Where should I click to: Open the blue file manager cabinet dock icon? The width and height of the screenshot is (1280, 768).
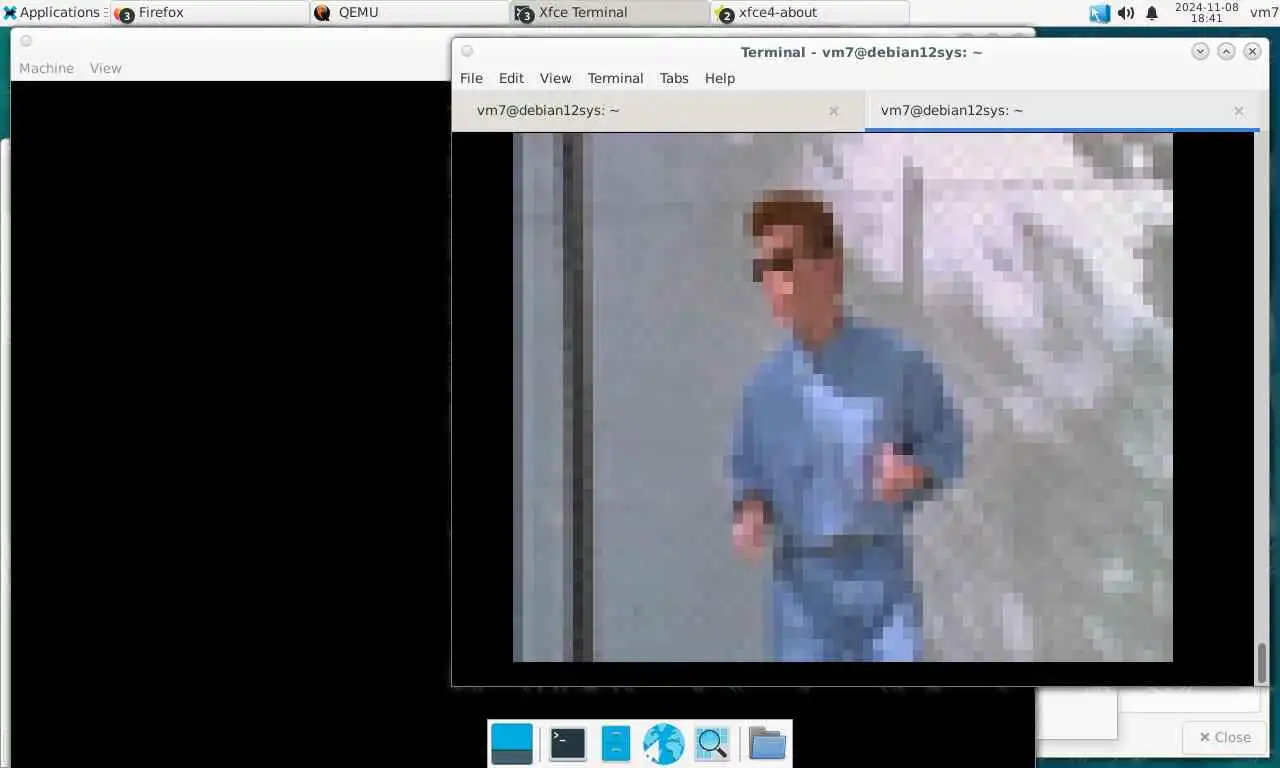tap(616, 744)
